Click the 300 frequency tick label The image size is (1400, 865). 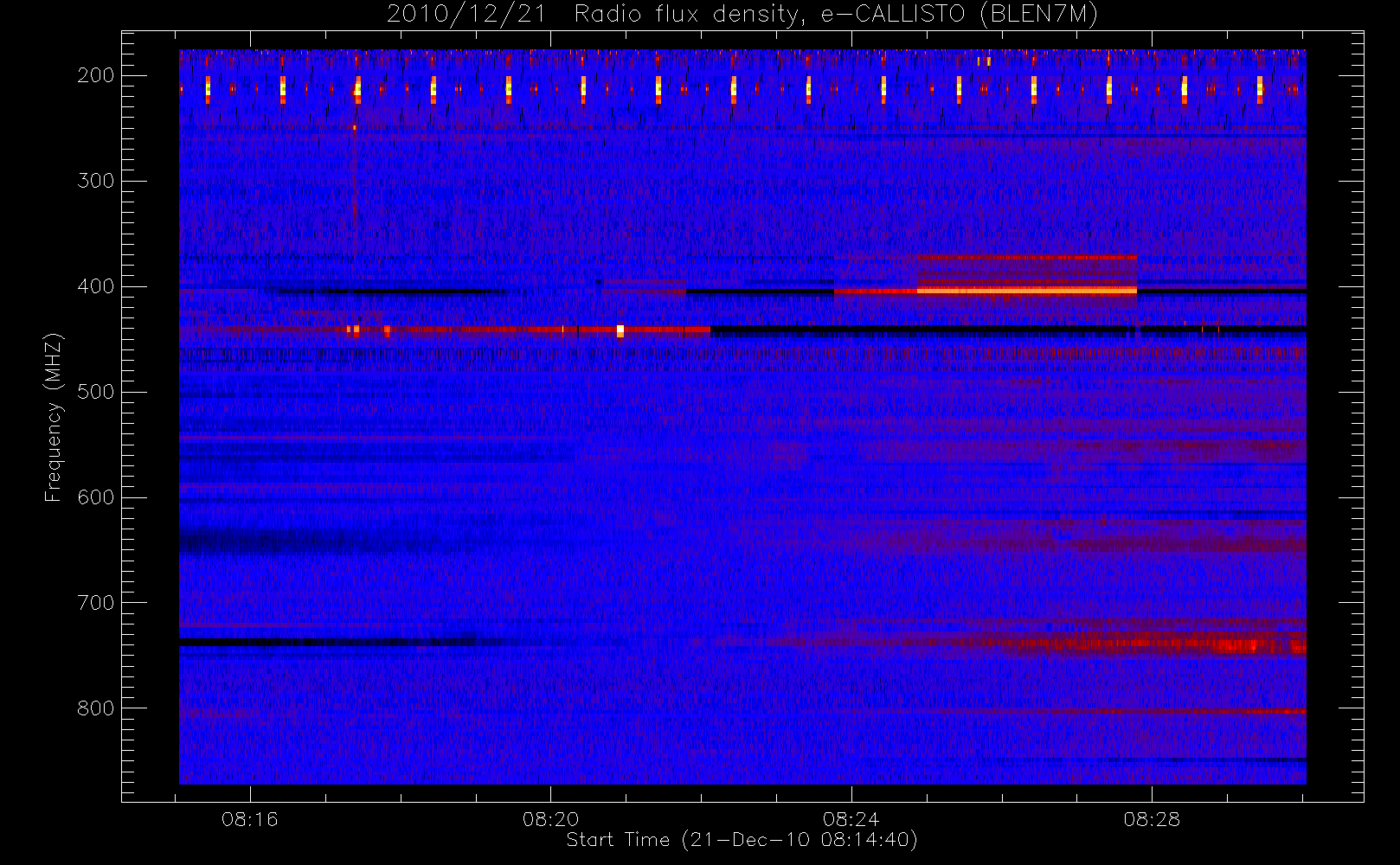tap(96, 181)
